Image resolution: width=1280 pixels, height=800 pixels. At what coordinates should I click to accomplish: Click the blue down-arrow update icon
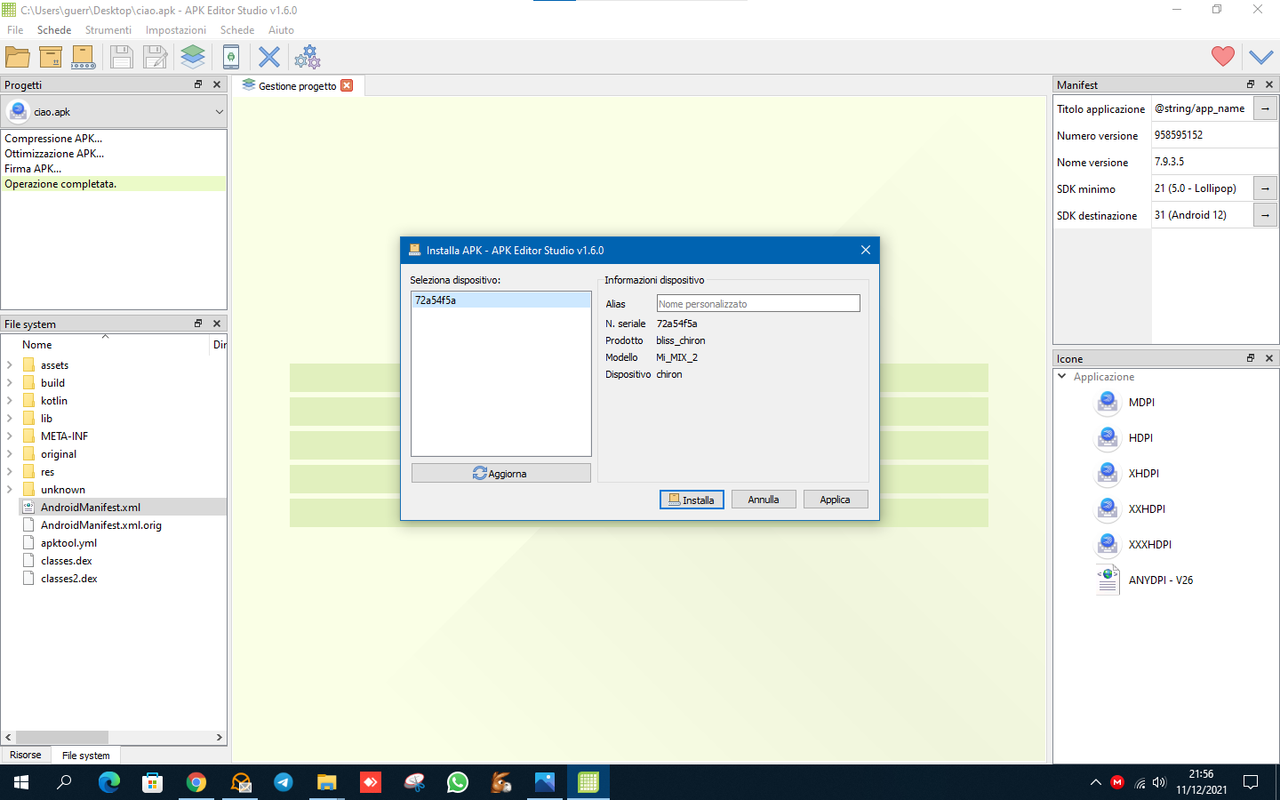(1261, 57)
